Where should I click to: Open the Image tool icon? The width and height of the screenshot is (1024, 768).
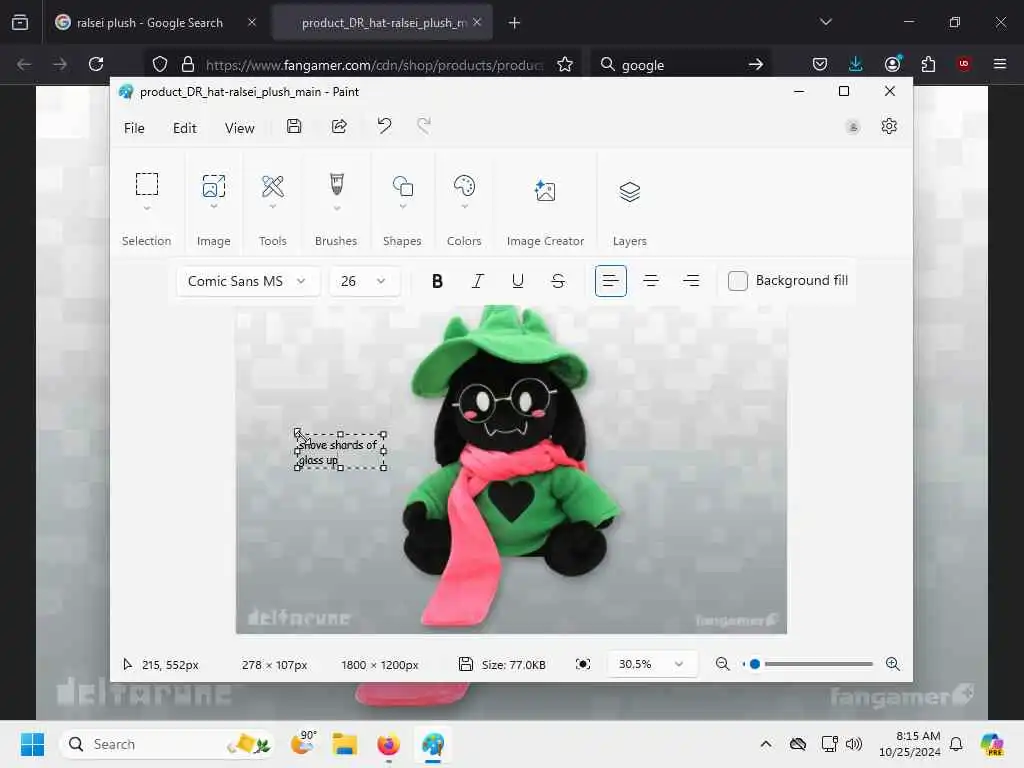point(214,185)
